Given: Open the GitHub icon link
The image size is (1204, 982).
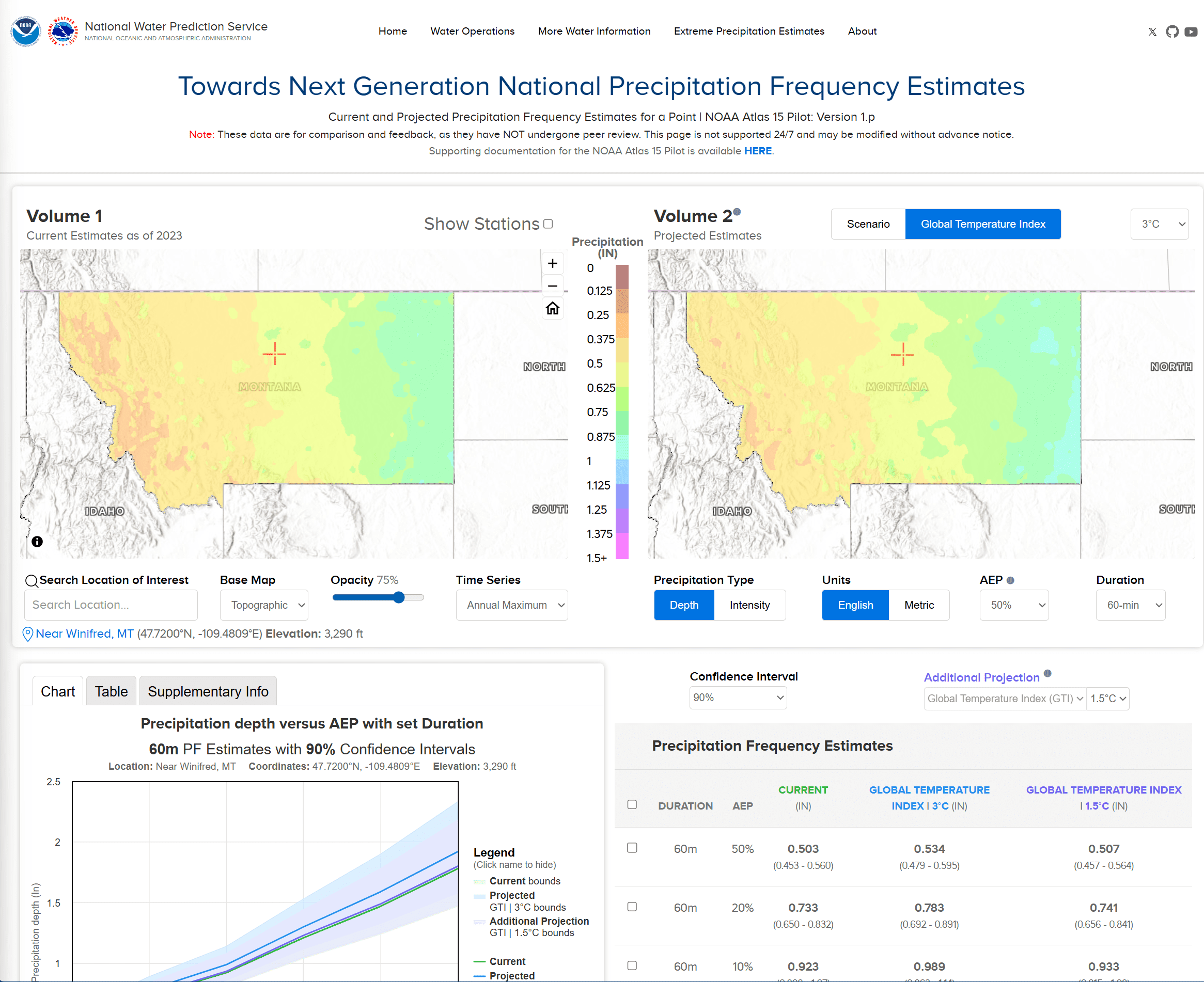Looking at the screenshot, I should click(1172, 31).
